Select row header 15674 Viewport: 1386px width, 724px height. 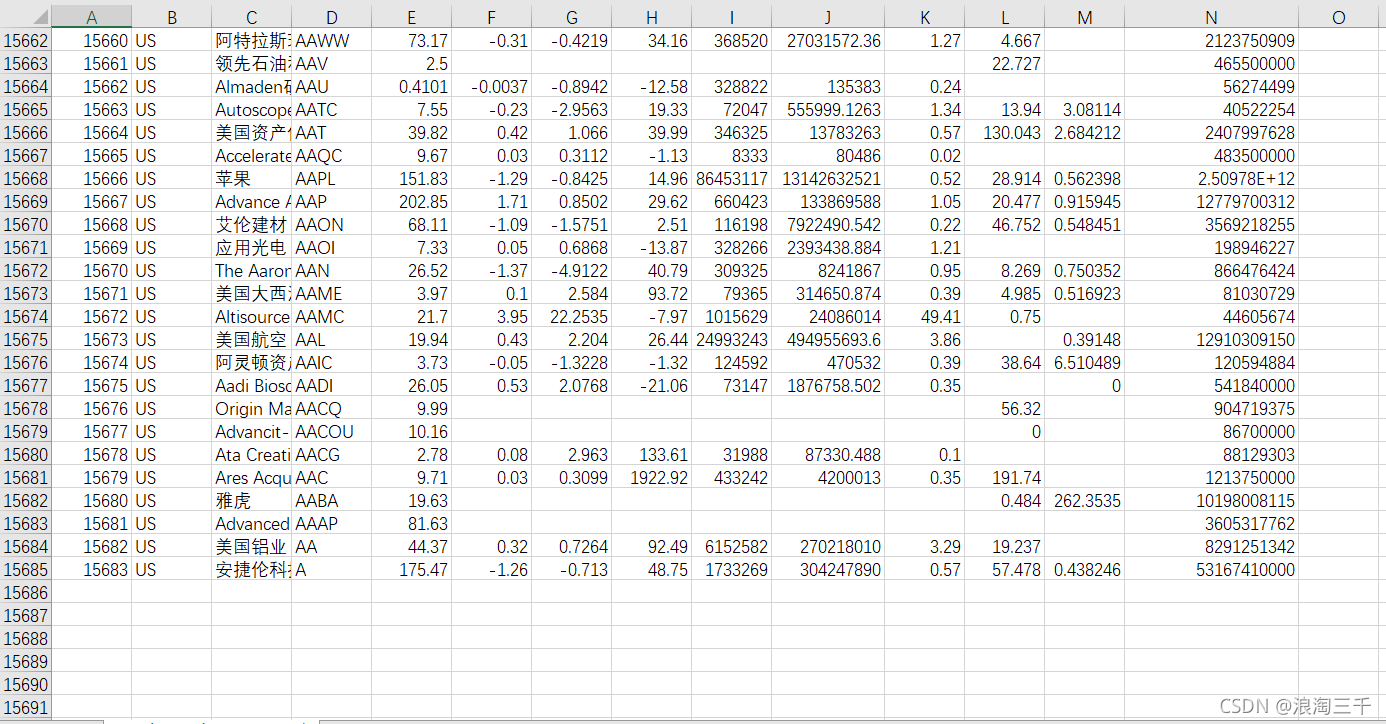click(26, 317)
